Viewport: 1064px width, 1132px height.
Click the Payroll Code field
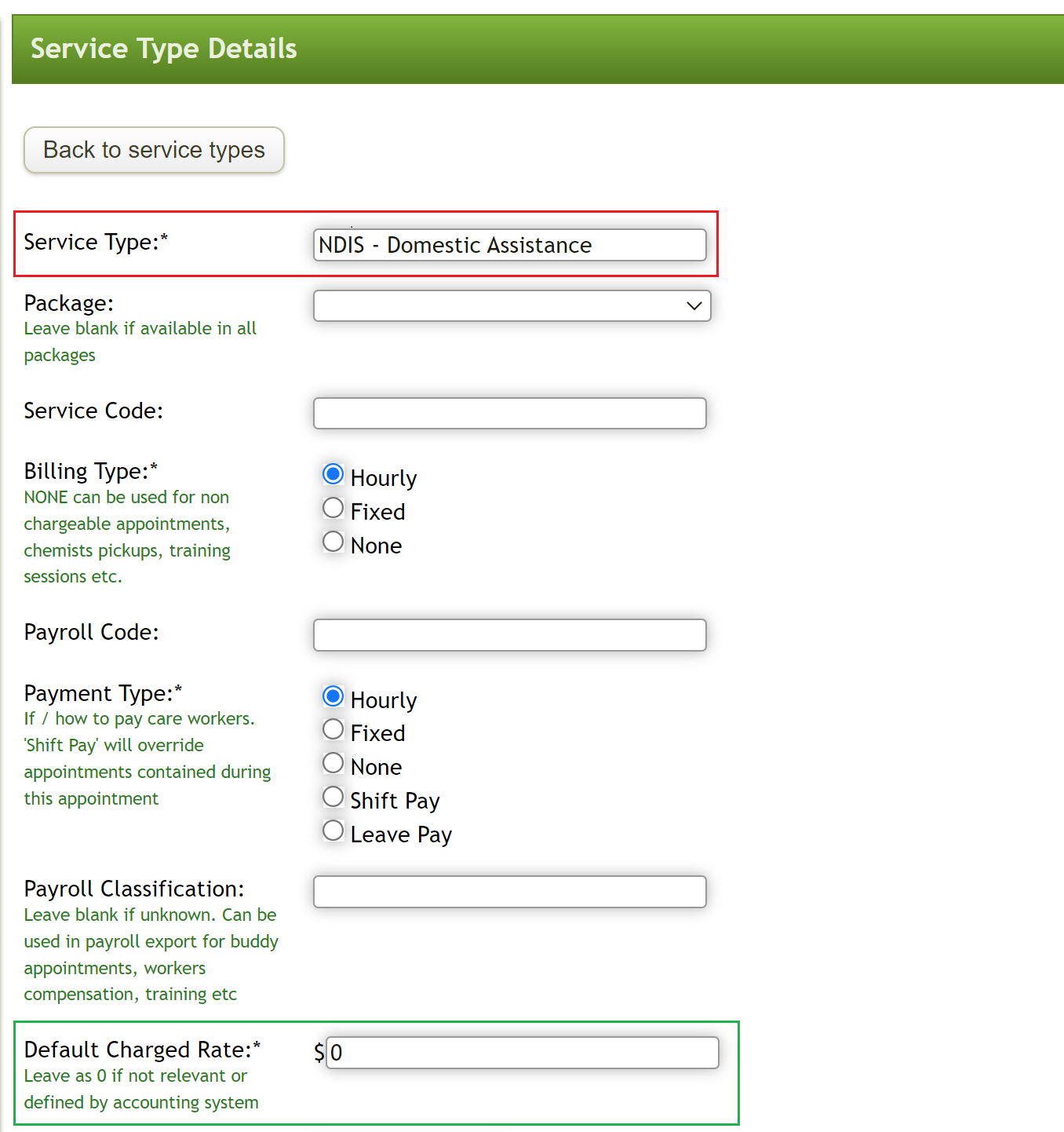pos(509,635)
